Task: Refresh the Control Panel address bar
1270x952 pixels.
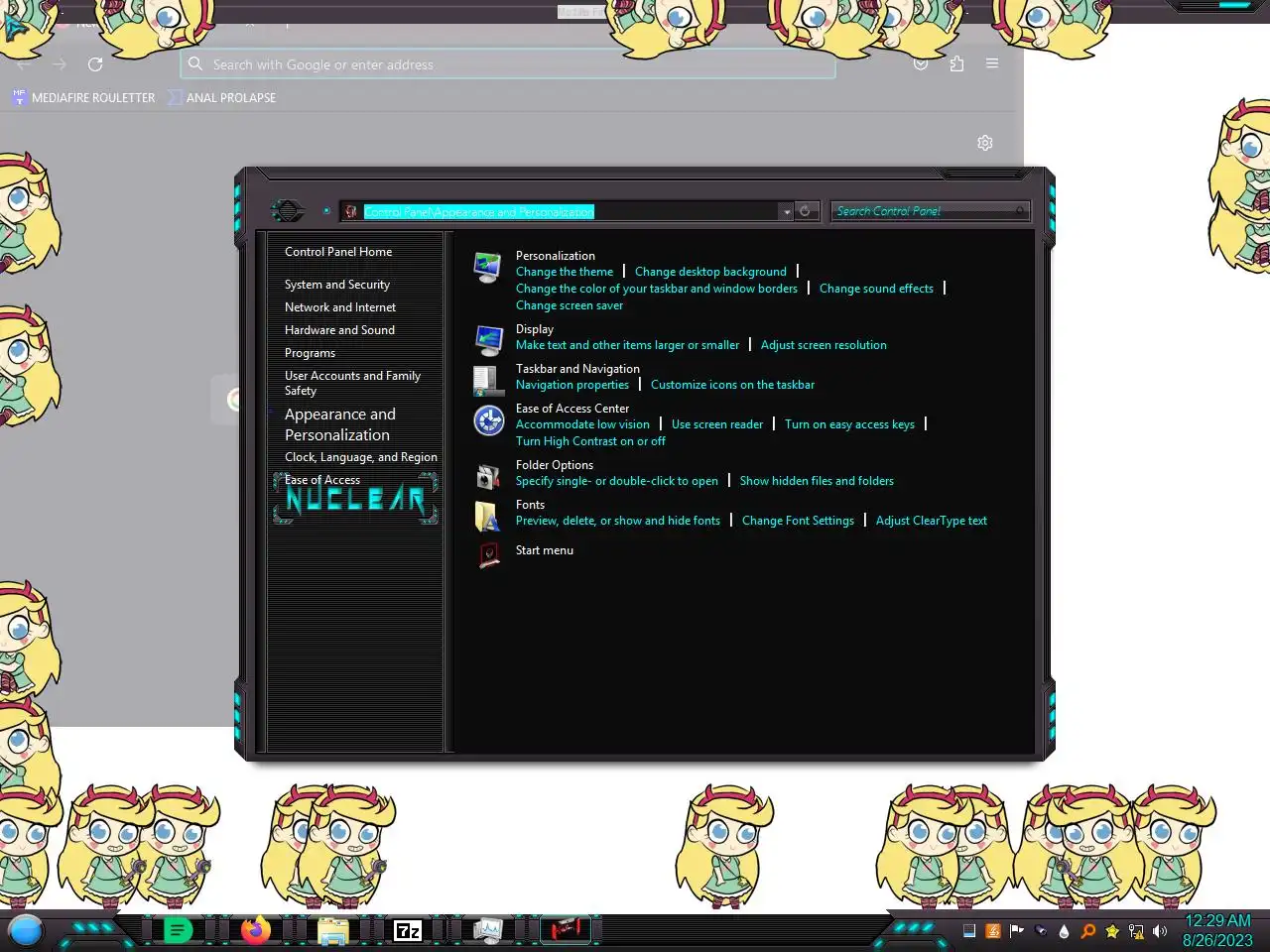Action: click(805, 211)
